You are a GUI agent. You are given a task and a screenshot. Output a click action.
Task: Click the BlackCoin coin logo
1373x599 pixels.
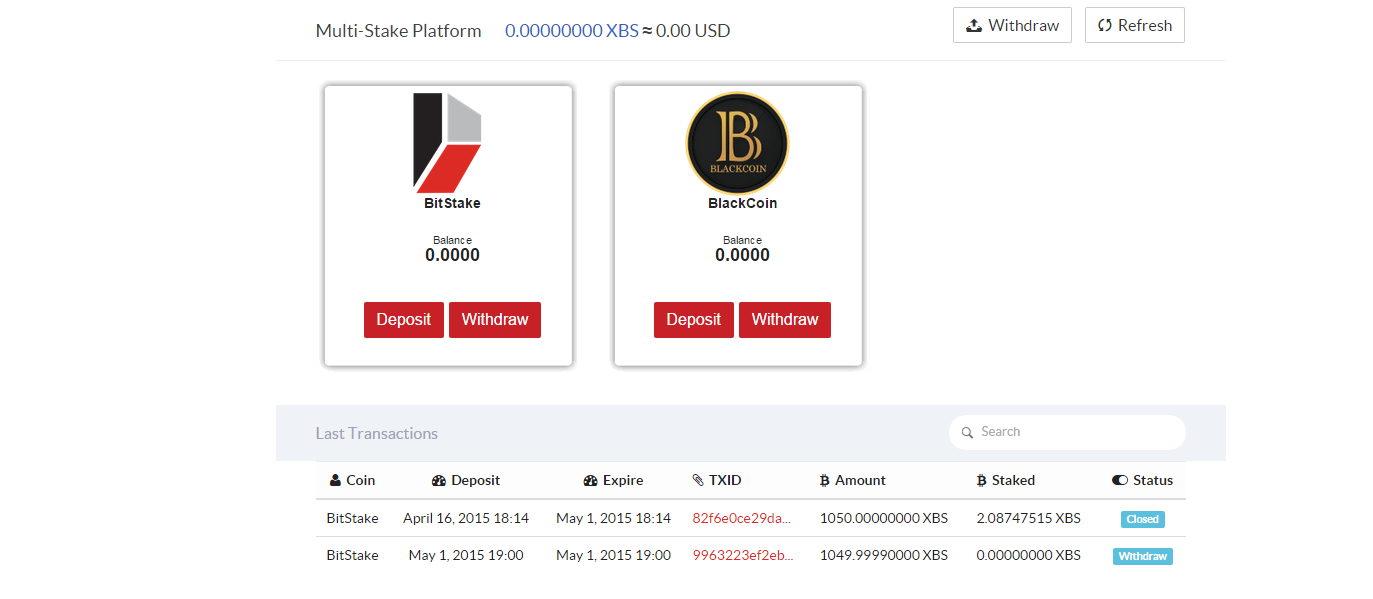click(x=738, y=143)
